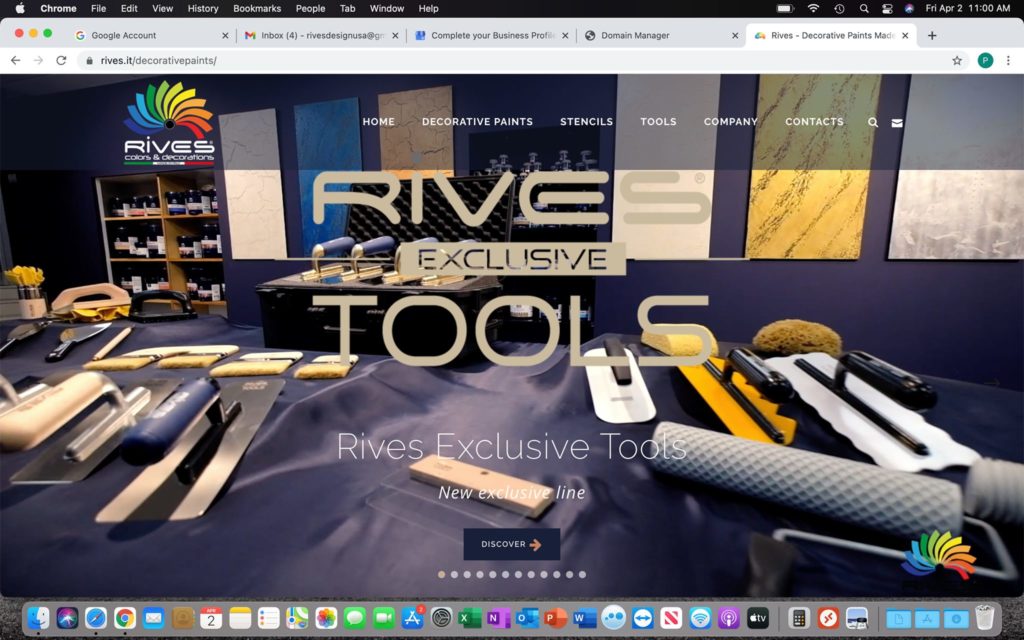Screen dimensions: 1024x640
Task: Open Microsoft Outlook from the Dock
Action: tap(528, 617)
